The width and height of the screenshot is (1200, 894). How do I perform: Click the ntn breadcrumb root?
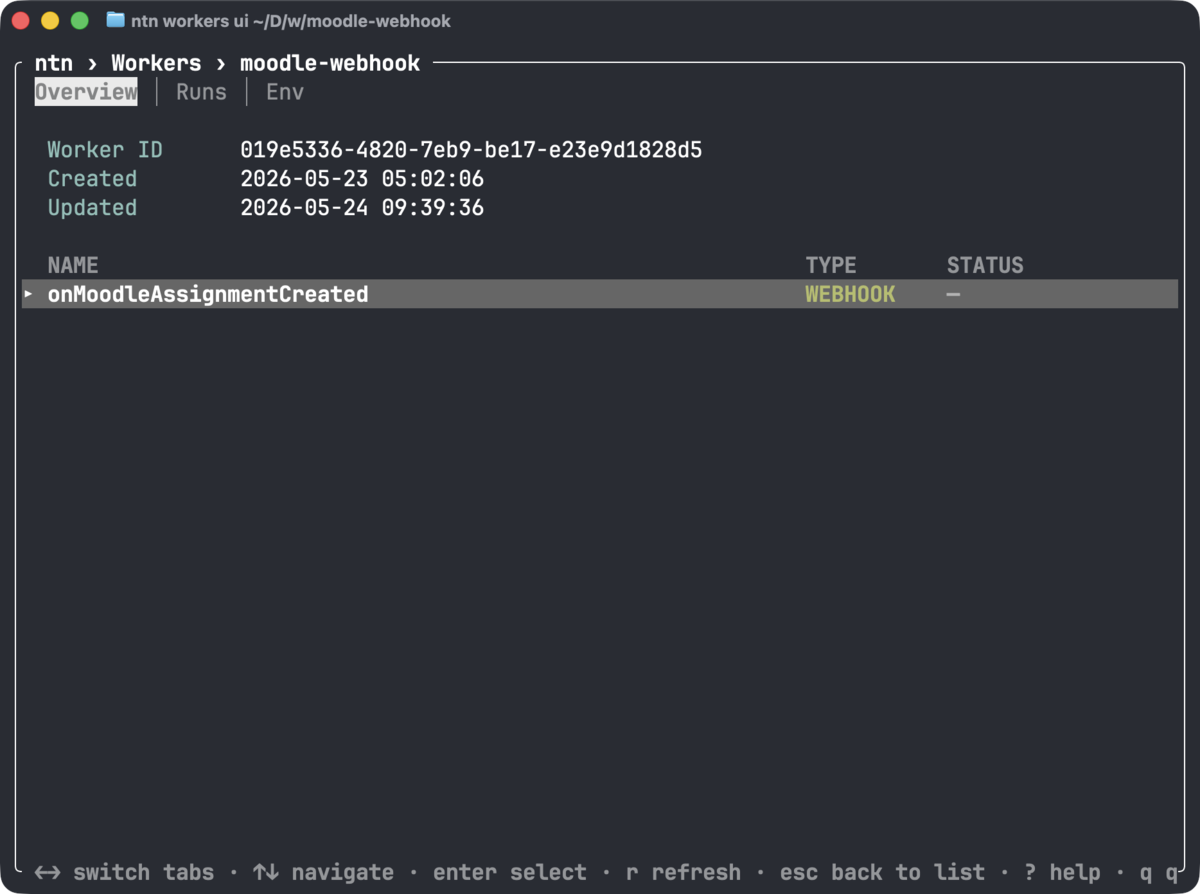(54, 63)
